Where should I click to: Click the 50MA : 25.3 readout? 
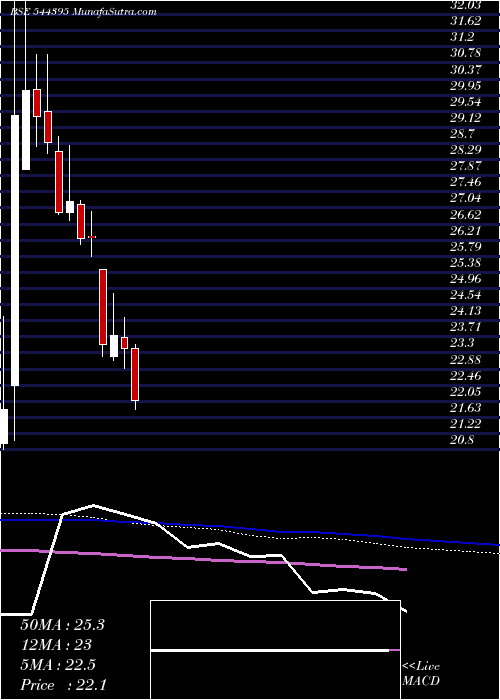[x=62, y=625]
